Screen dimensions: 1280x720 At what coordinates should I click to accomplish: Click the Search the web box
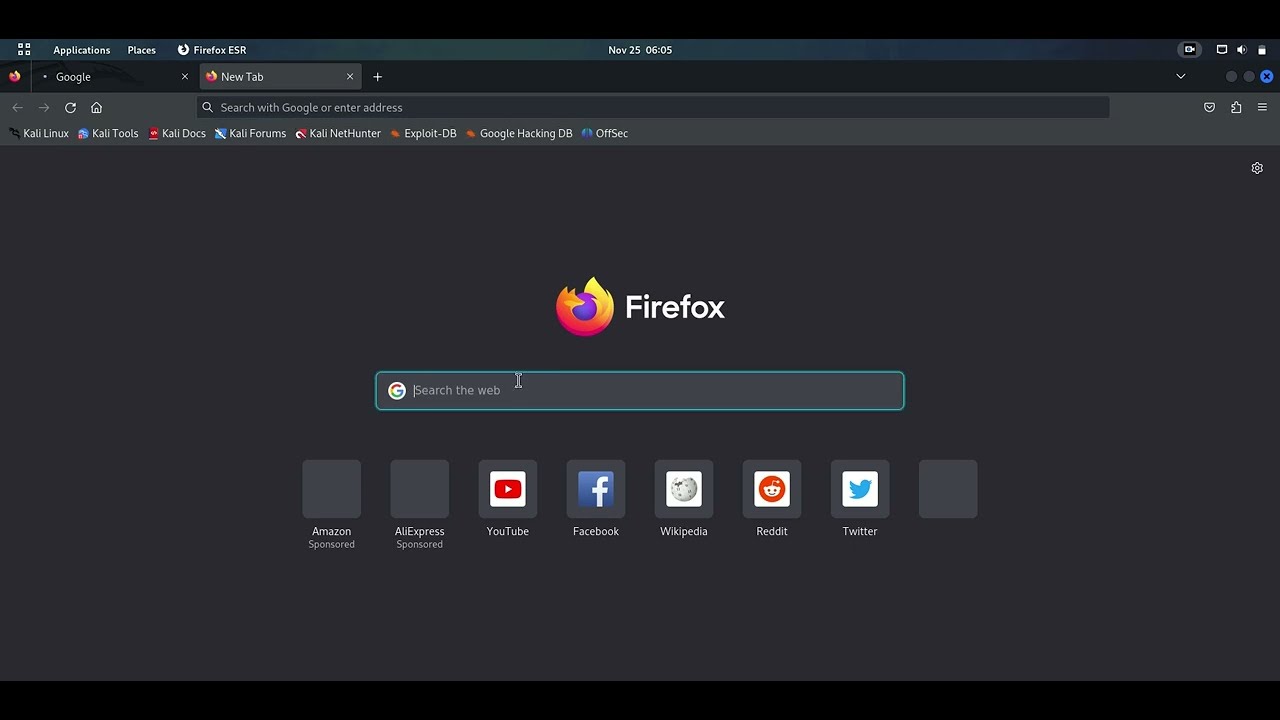(640, 391)
